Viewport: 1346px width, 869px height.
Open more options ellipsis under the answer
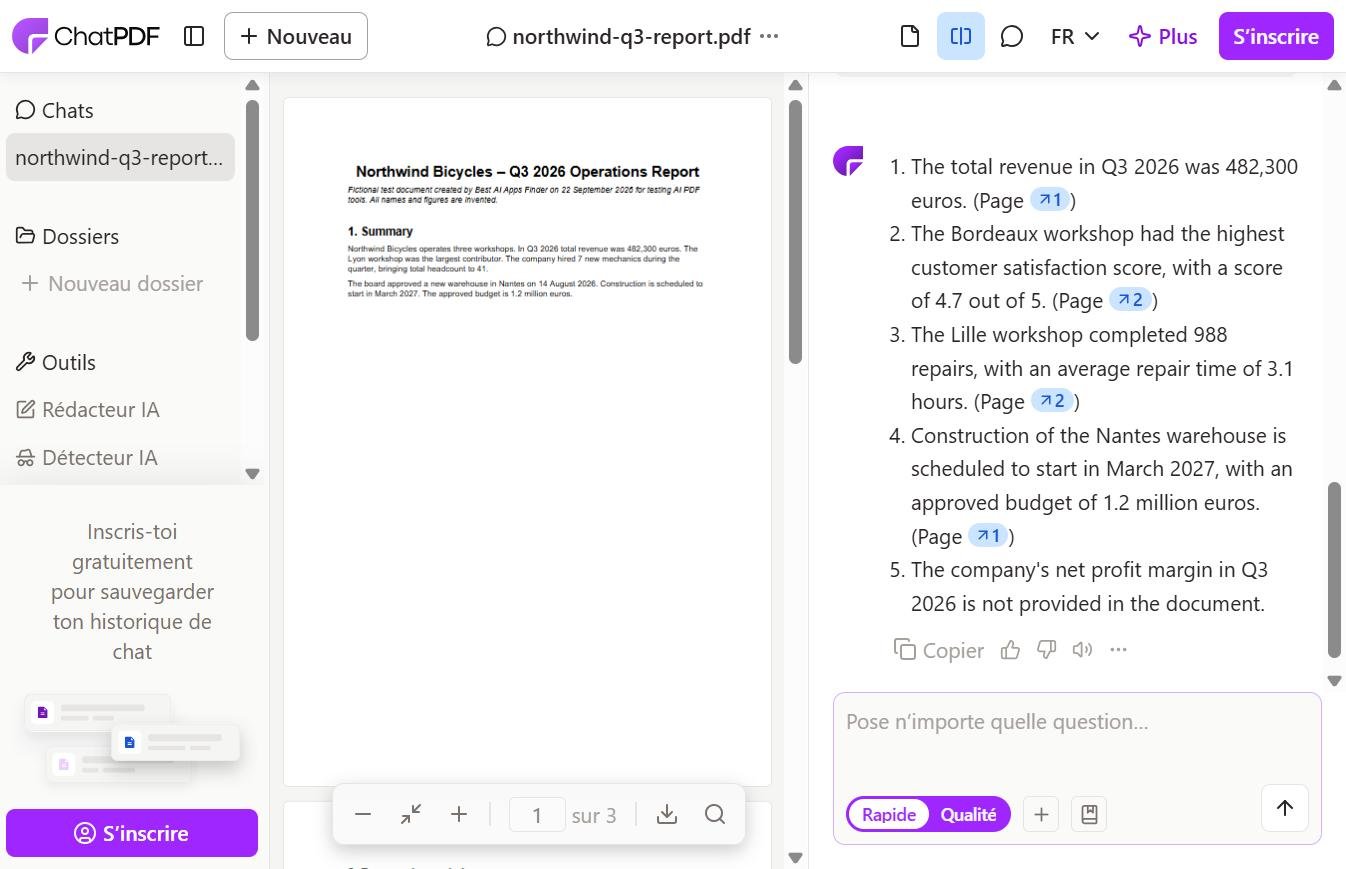point(1118,650)
